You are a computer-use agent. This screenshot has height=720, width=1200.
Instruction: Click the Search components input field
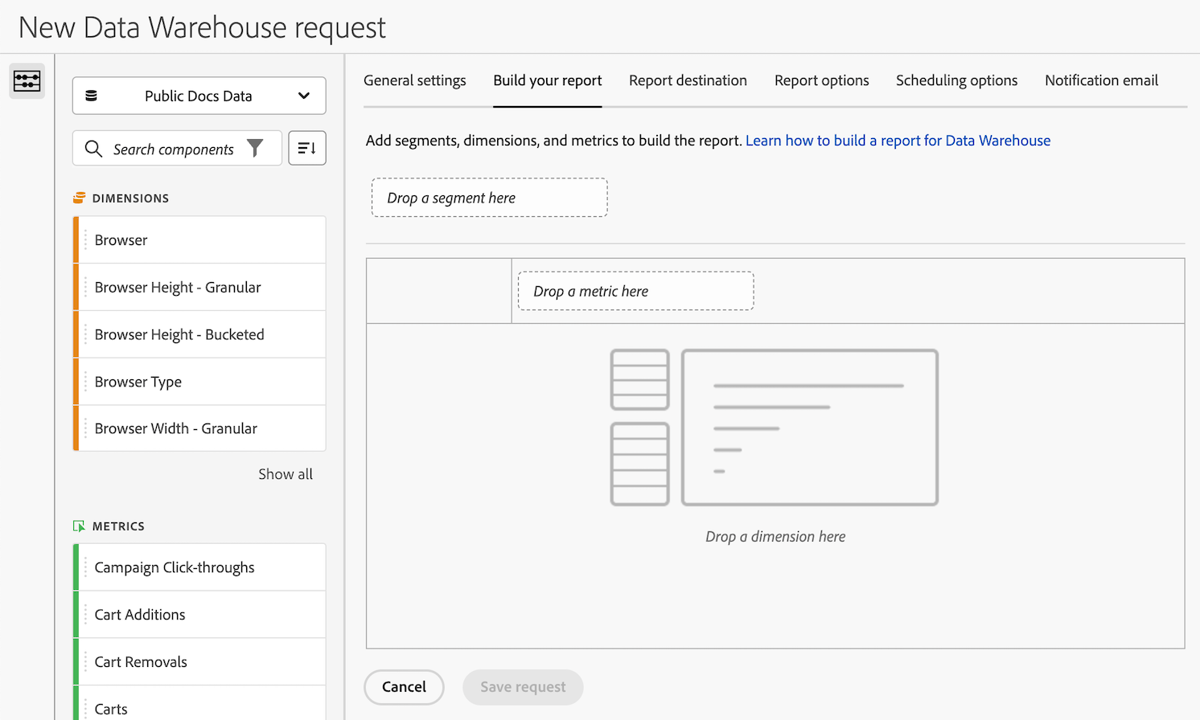tap(170, 147)
